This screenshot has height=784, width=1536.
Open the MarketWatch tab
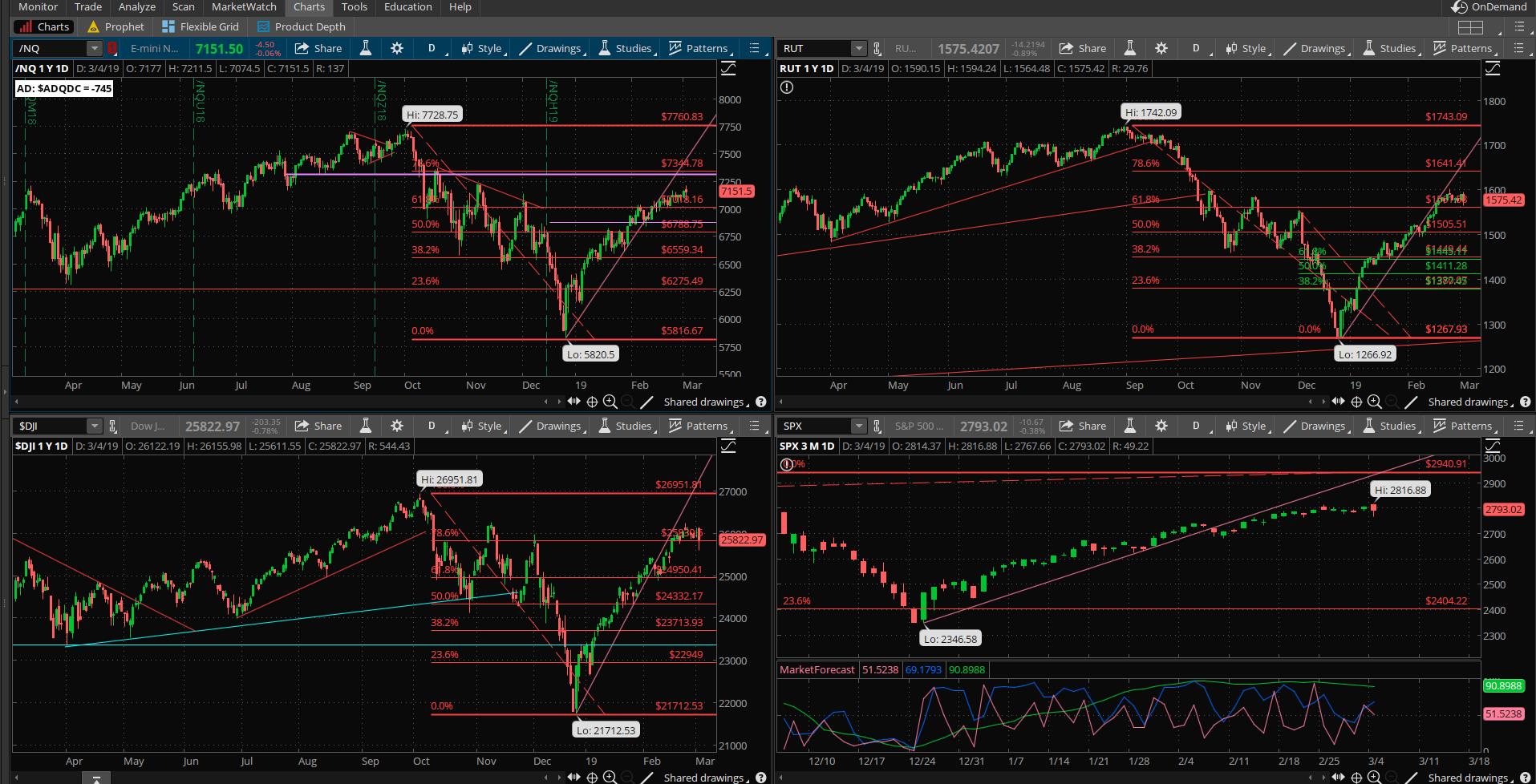244,6
